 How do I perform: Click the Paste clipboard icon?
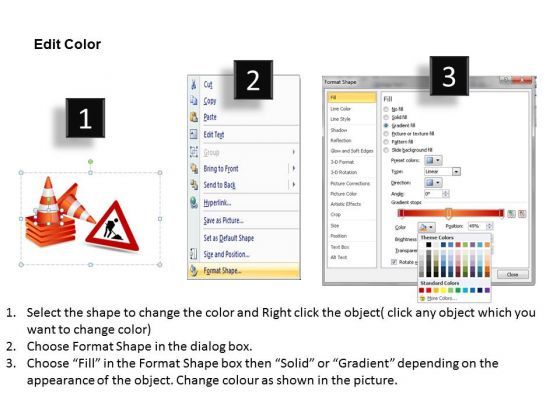point(194,117)
